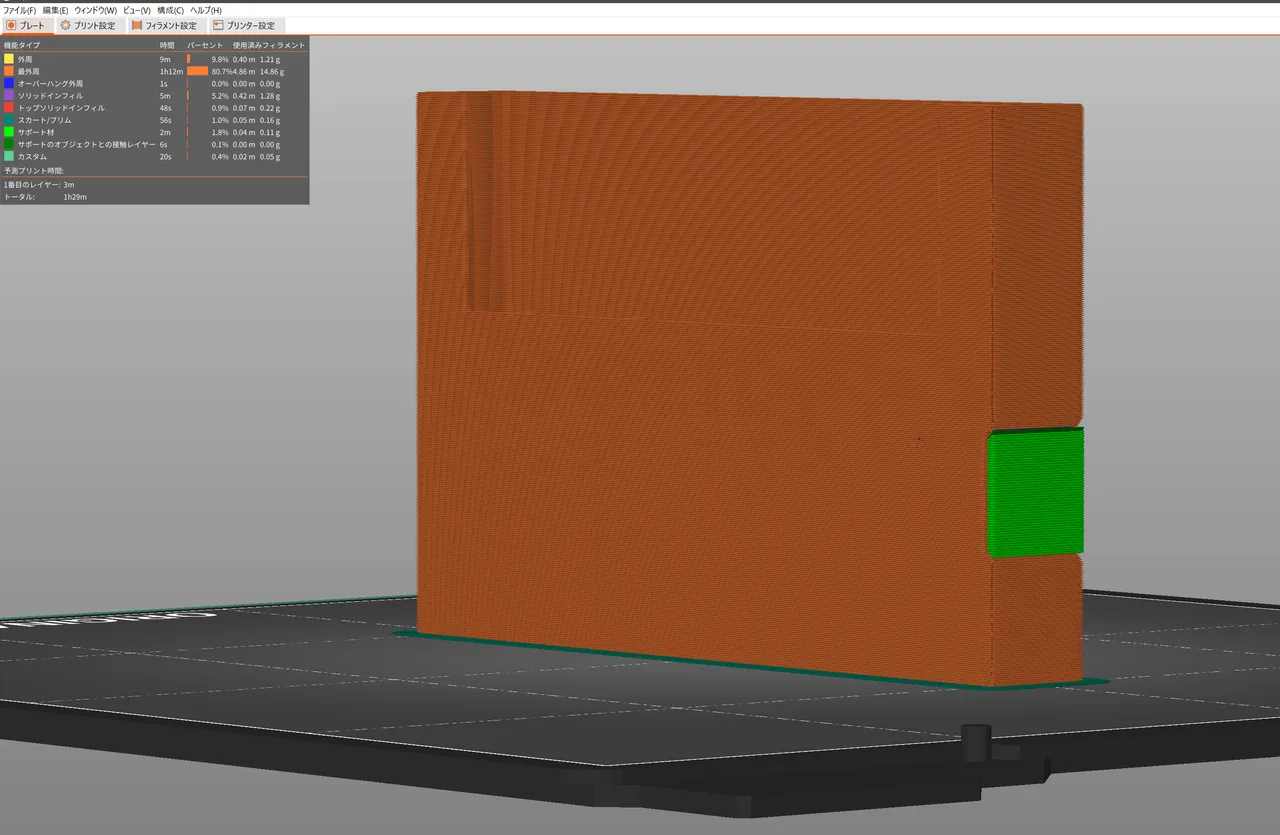1280x835 pixels.
Task: Click the blue オーバーハング外周 color square
Action: click(x=9, y=83)
